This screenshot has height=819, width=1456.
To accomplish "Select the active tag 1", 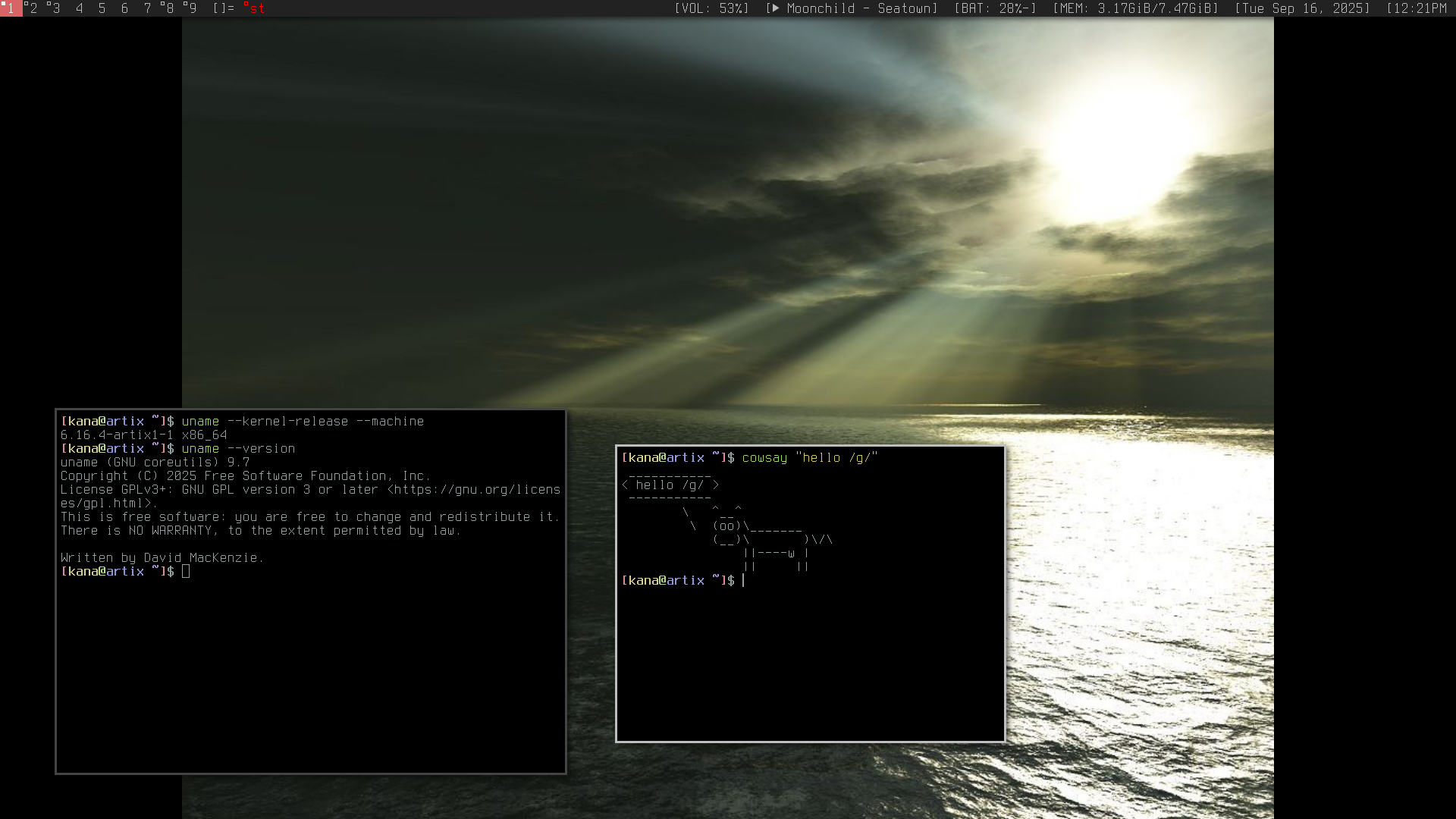I will [x=11, y=8].
